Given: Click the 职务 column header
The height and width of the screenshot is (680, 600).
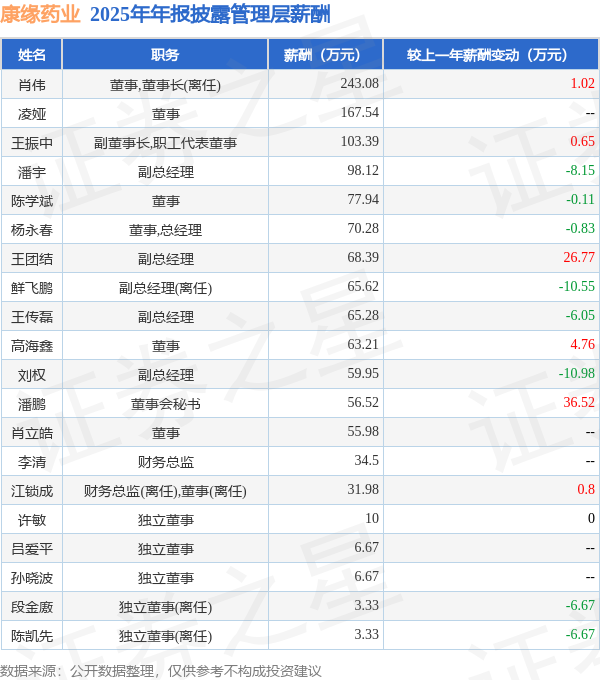Looking at the screenshot, I should [165, 55].
